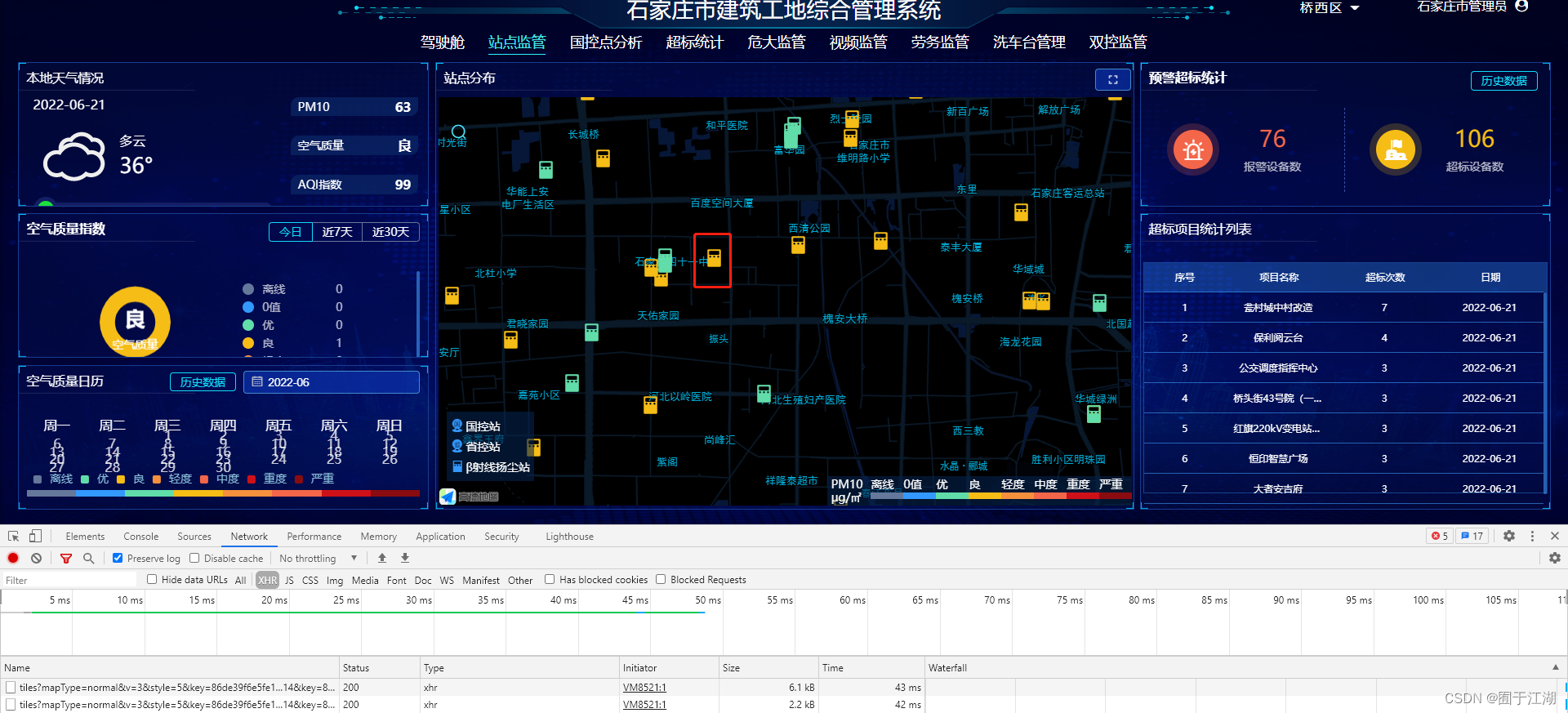Toggle the 国控站 legend entry on the map

476,426
